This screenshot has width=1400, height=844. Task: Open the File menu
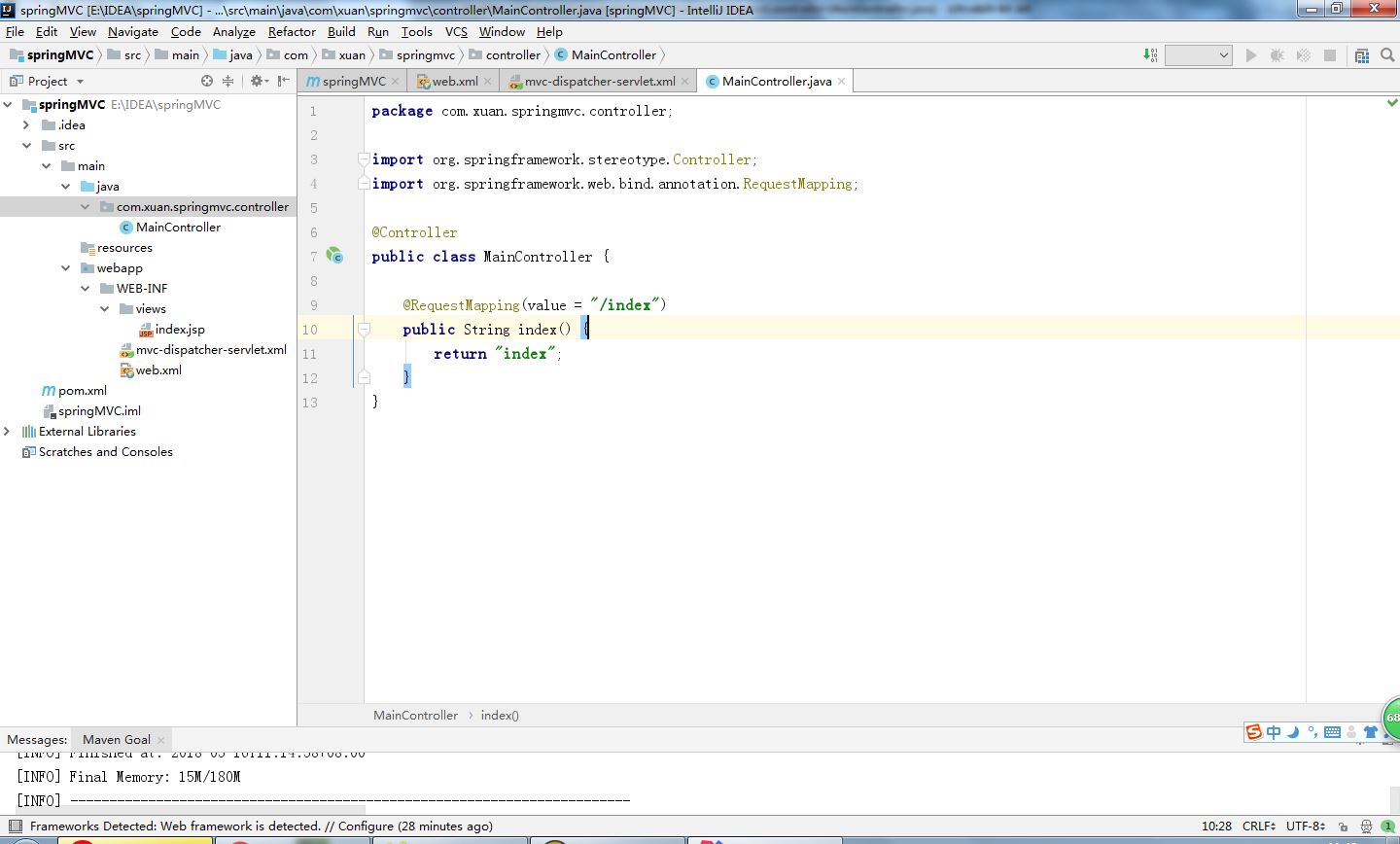coord(15,31)
